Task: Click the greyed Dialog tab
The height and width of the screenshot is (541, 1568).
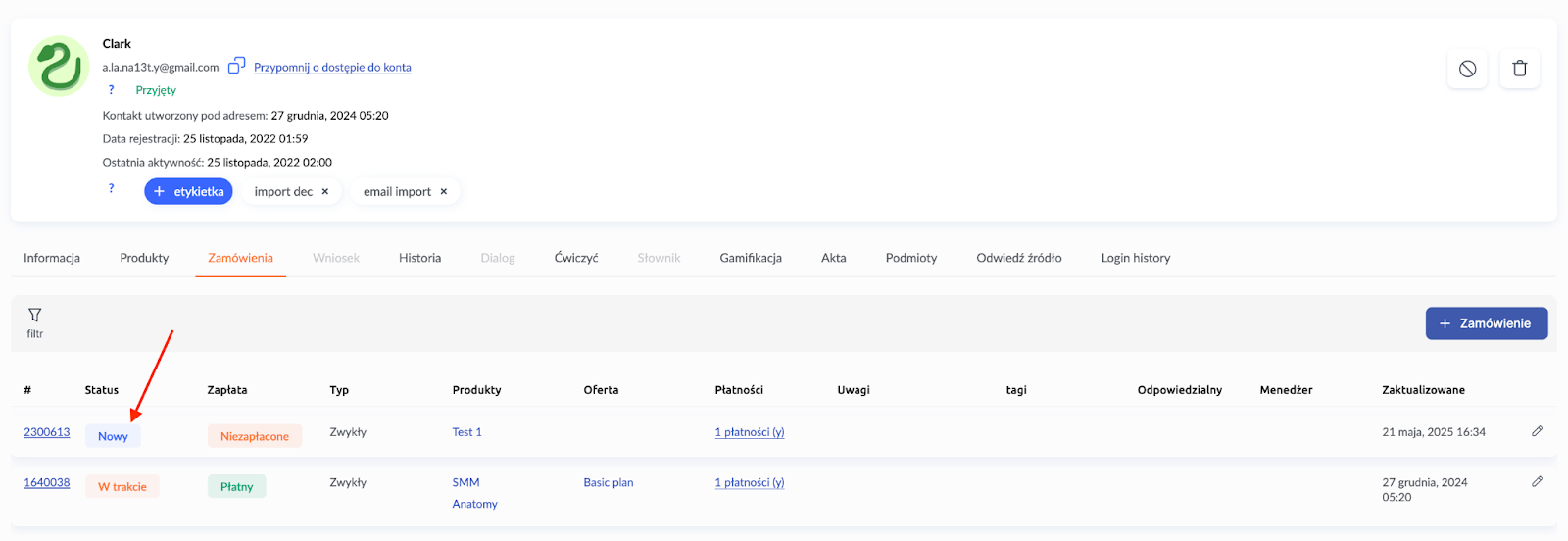Action: pyautogui.click(x=498, y=258)
